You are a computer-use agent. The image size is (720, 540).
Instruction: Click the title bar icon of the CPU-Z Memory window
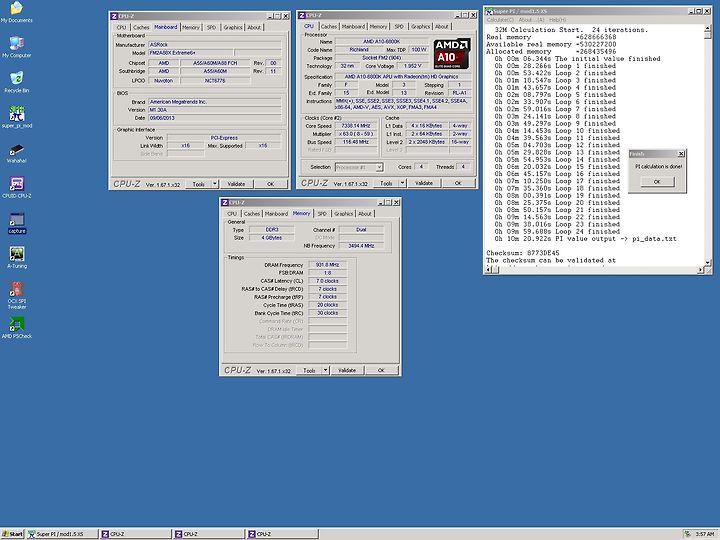[x=225, y=202]
